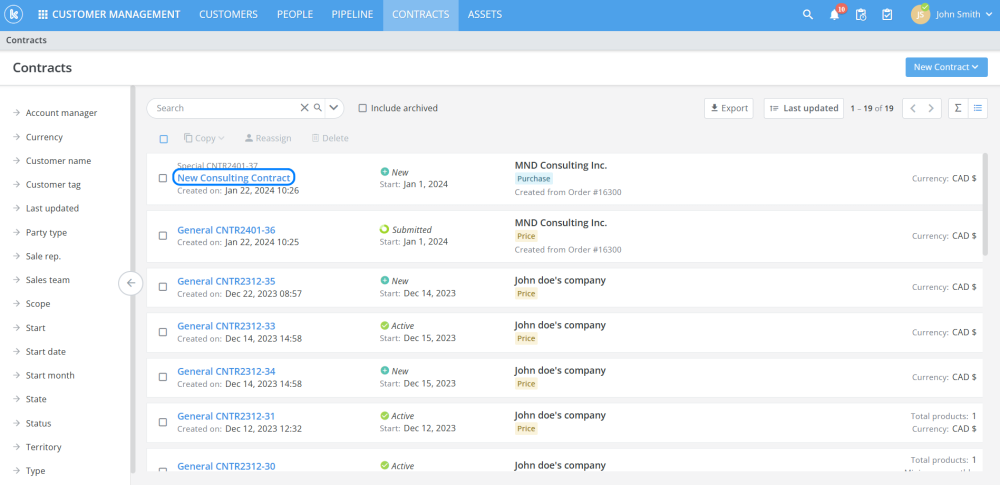The image size is (1000, 485).
Task: Click the search magnifier icon in top bar
Action: [807, 15]
